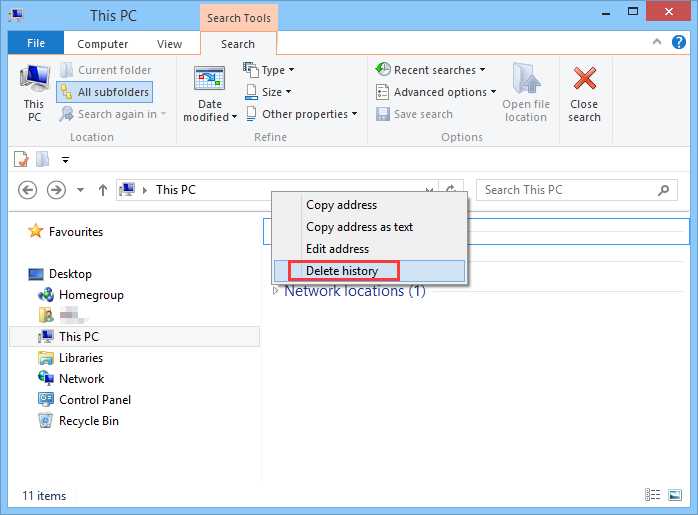The image size is (698, 515).
Task: Choose Edit address from context menu
Action: coord(369,248)
